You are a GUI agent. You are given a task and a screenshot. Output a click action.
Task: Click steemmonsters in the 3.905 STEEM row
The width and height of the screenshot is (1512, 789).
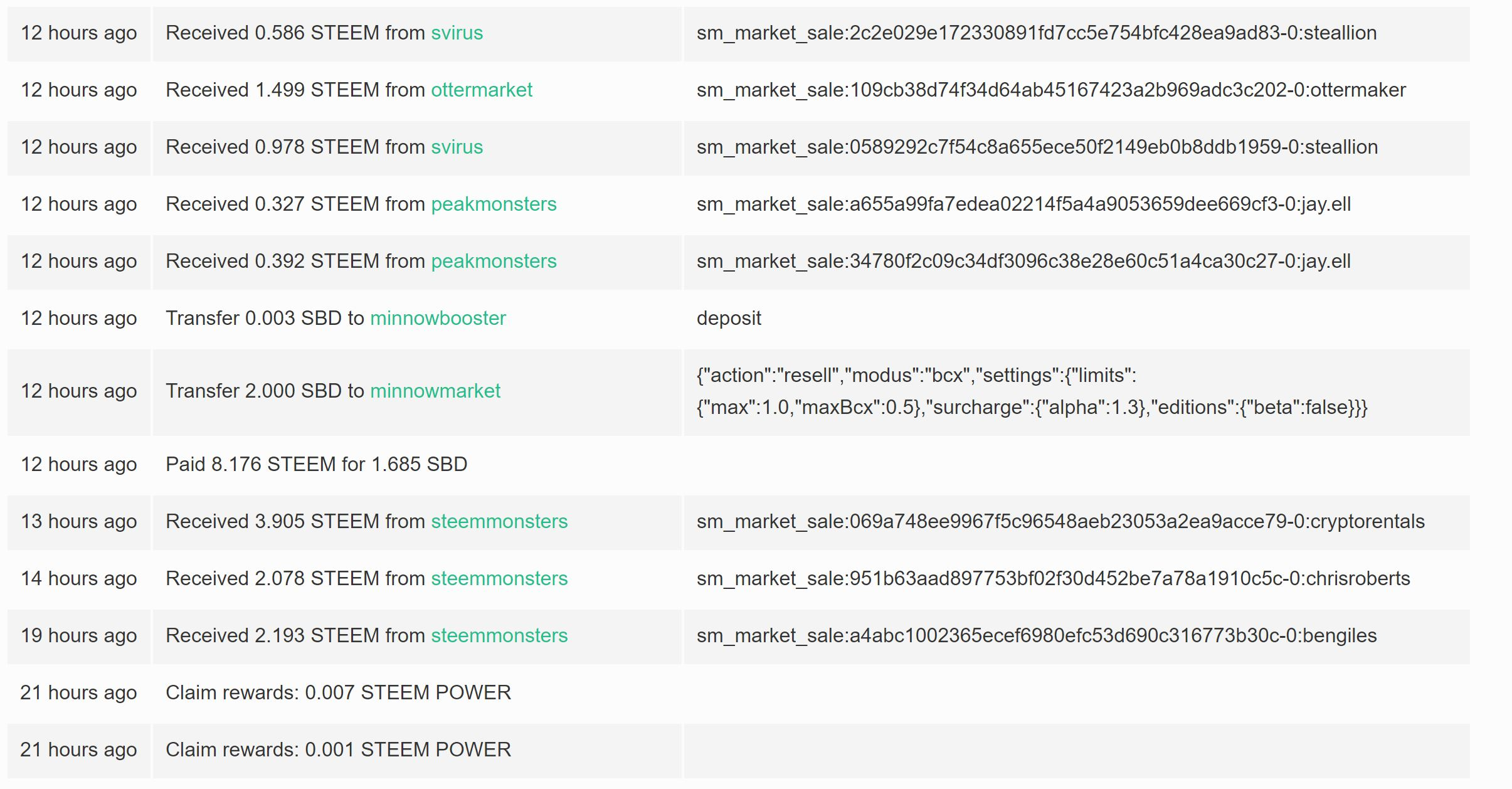point(499,521)
